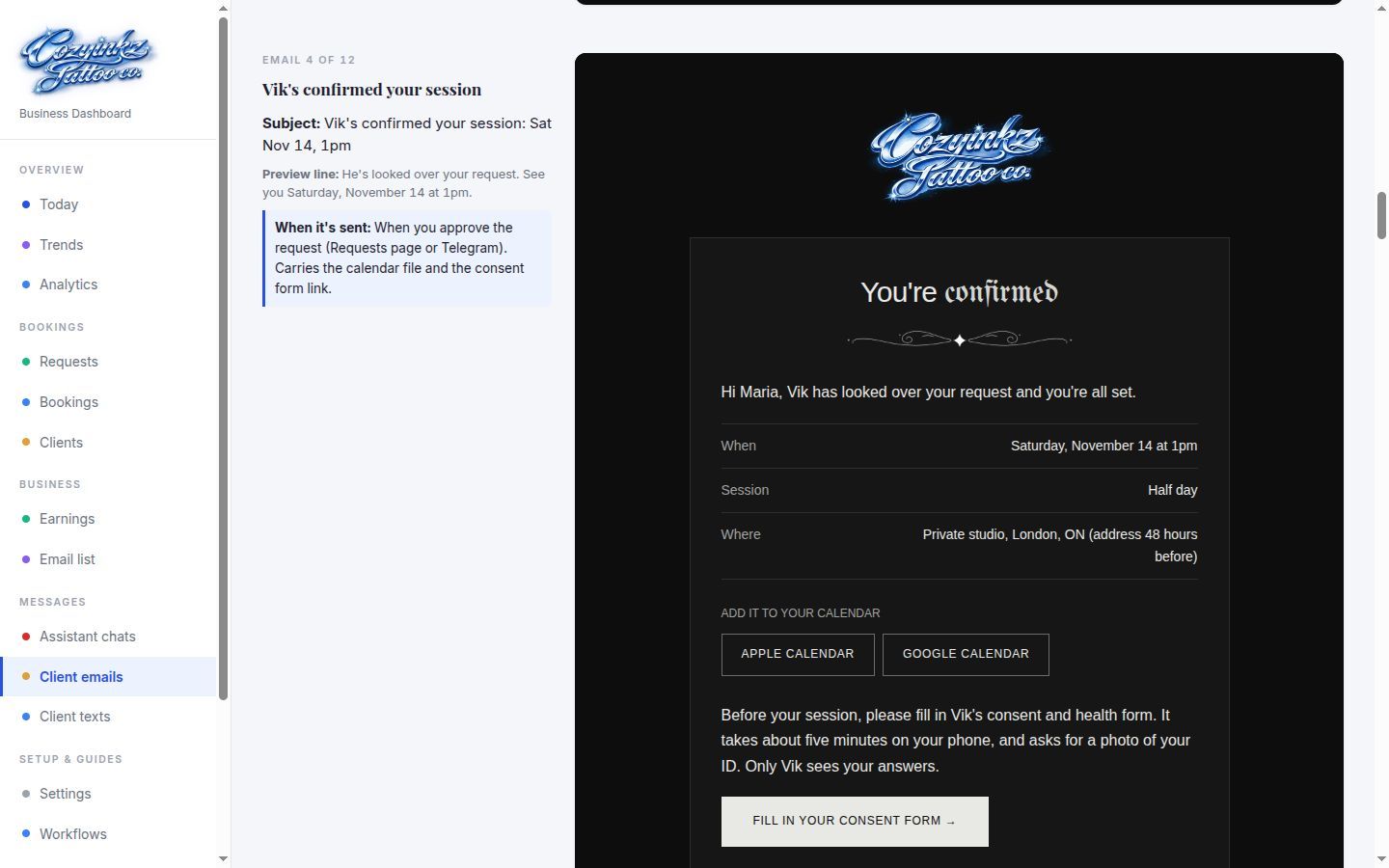Open Assistant chats under Messages
Screen dimensions: 1389x868
(x=108, y=637)
